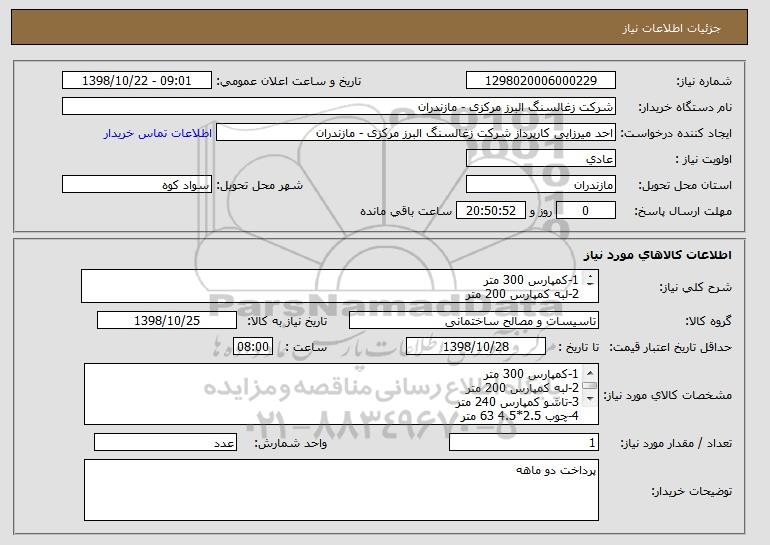
Task: Click the delivery province field مازندران
Action: pos(541,185)
